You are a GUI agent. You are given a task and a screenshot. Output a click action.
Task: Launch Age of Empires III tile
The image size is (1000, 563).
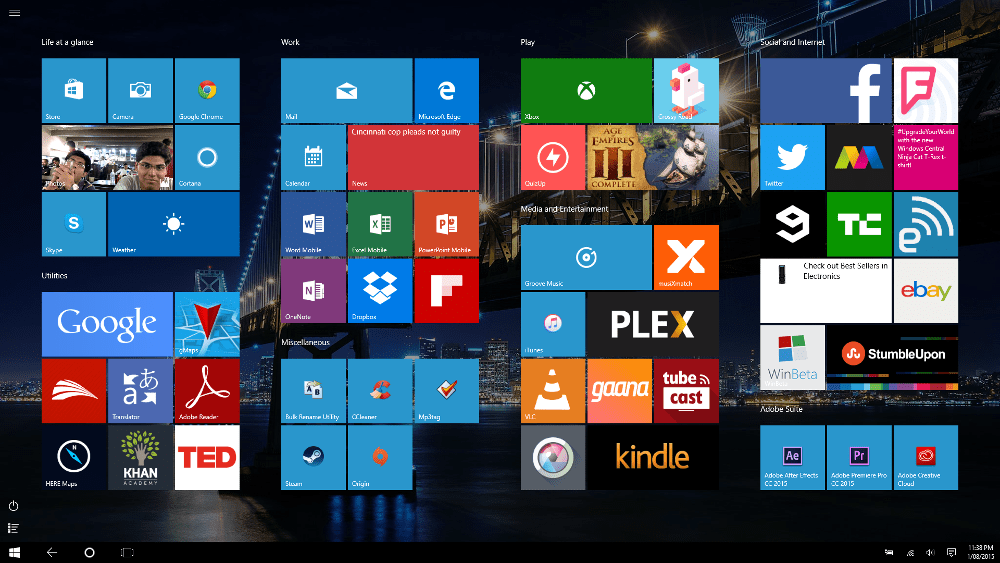653,157
